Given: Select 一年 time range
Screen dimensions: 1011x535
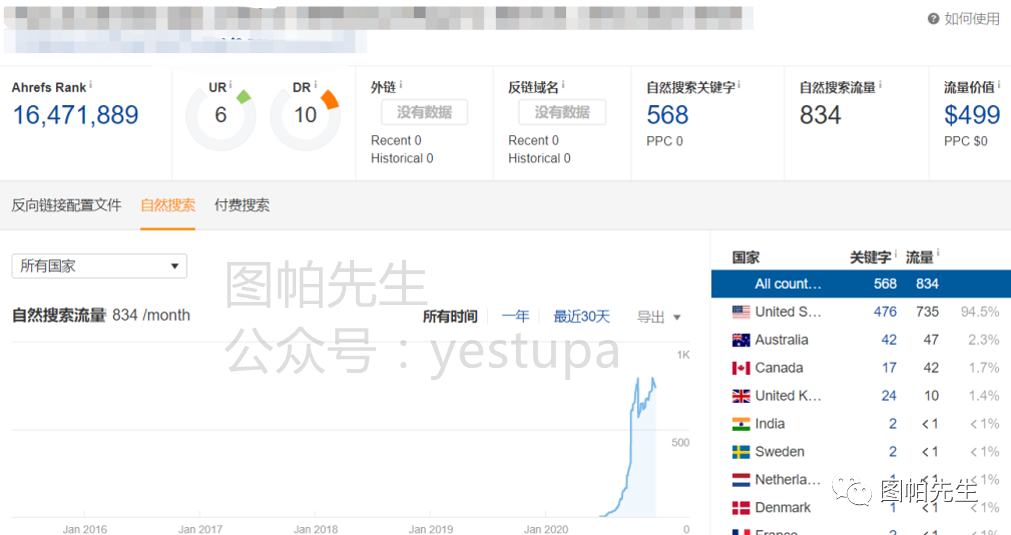Looking at the screenshot, I should pyautogui.click(x=515, y=317).
